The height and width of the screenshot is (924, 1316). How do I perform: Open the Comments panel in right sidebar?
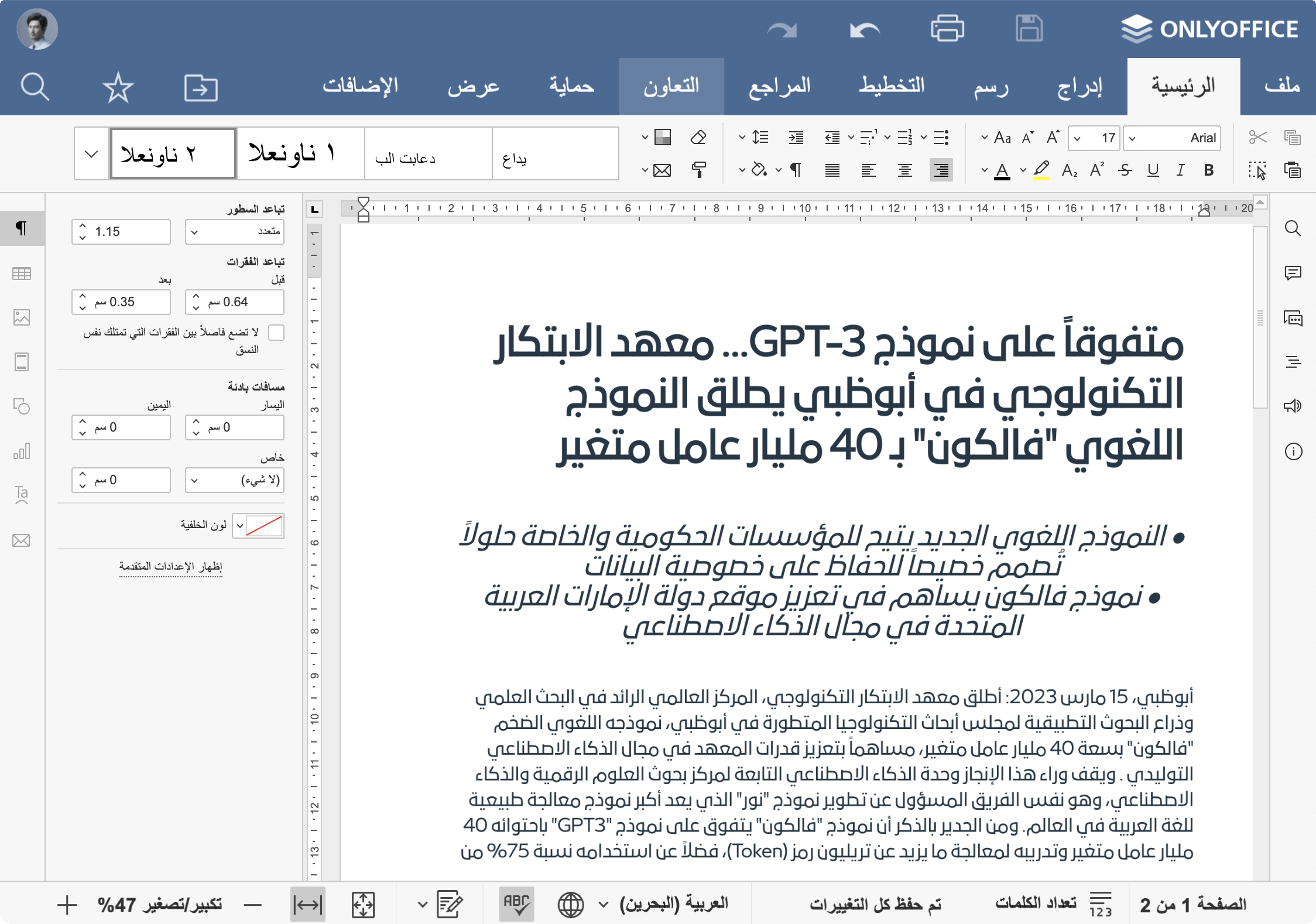tap(1293, 273)
